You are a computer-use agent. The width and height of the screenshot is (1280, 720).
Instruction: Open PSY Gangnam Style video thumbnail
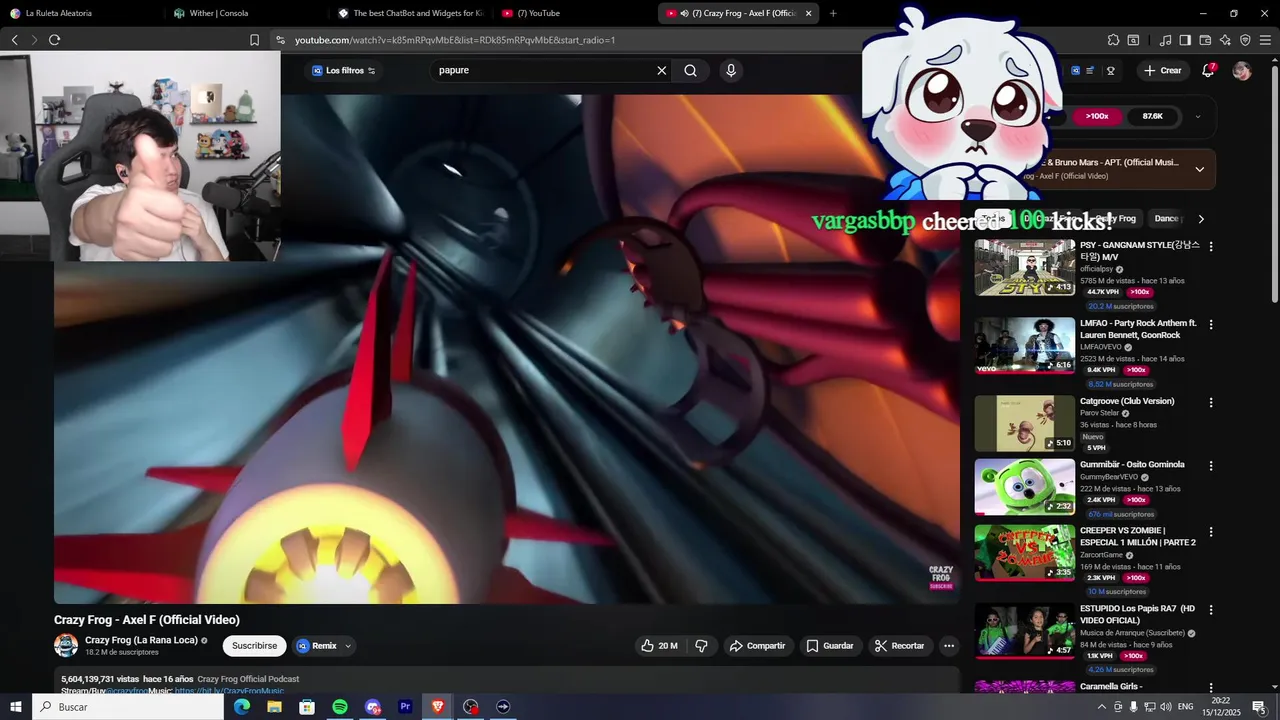point(1025,267)
